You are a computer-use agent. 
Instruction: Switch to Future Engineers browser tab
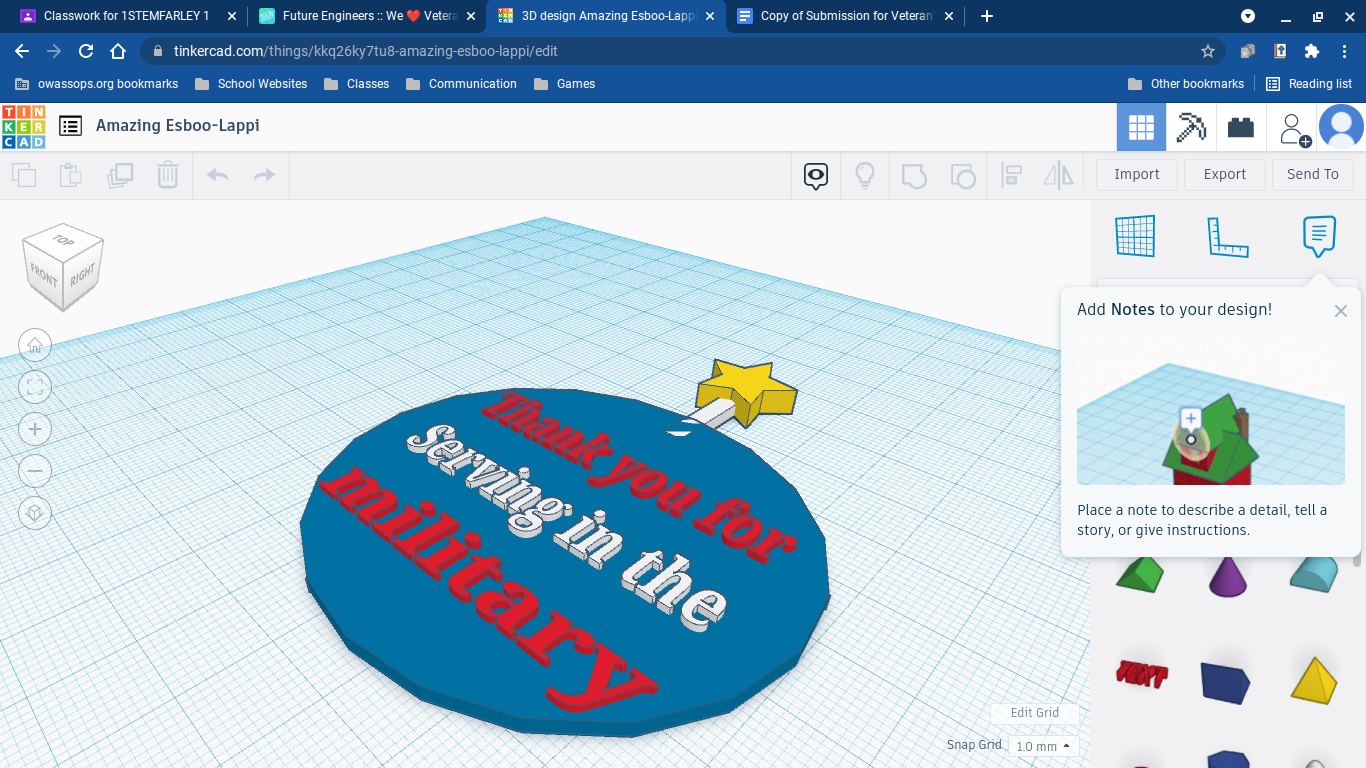coord(366,16)
